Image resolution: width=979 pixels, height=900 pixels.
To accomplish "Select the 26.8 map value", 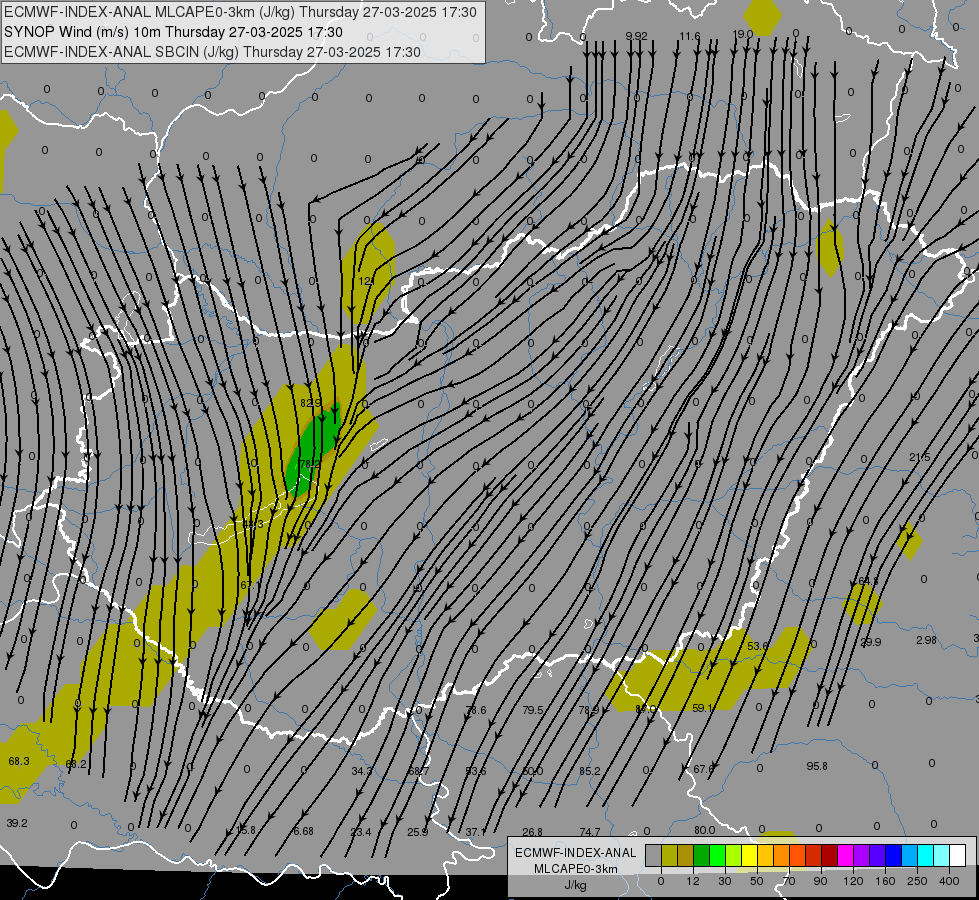I will point(532,832).
